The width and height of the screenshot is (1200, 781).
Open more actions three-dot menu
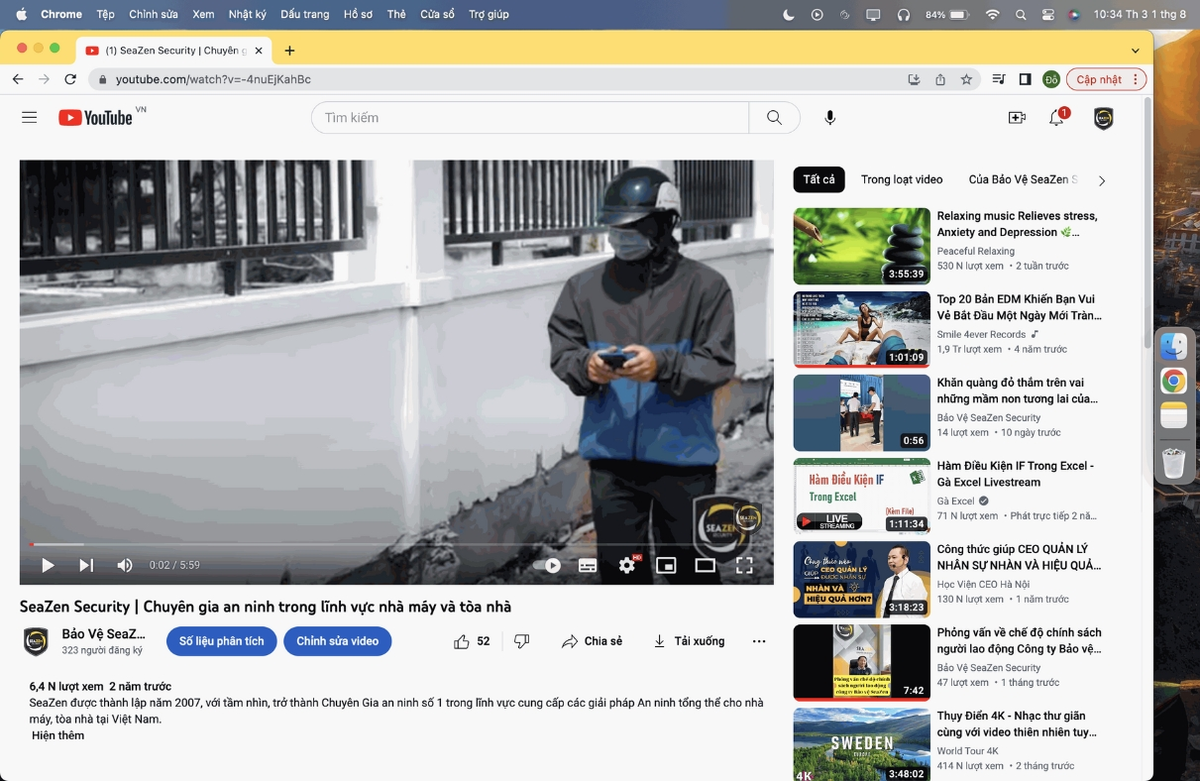point(759,641)
